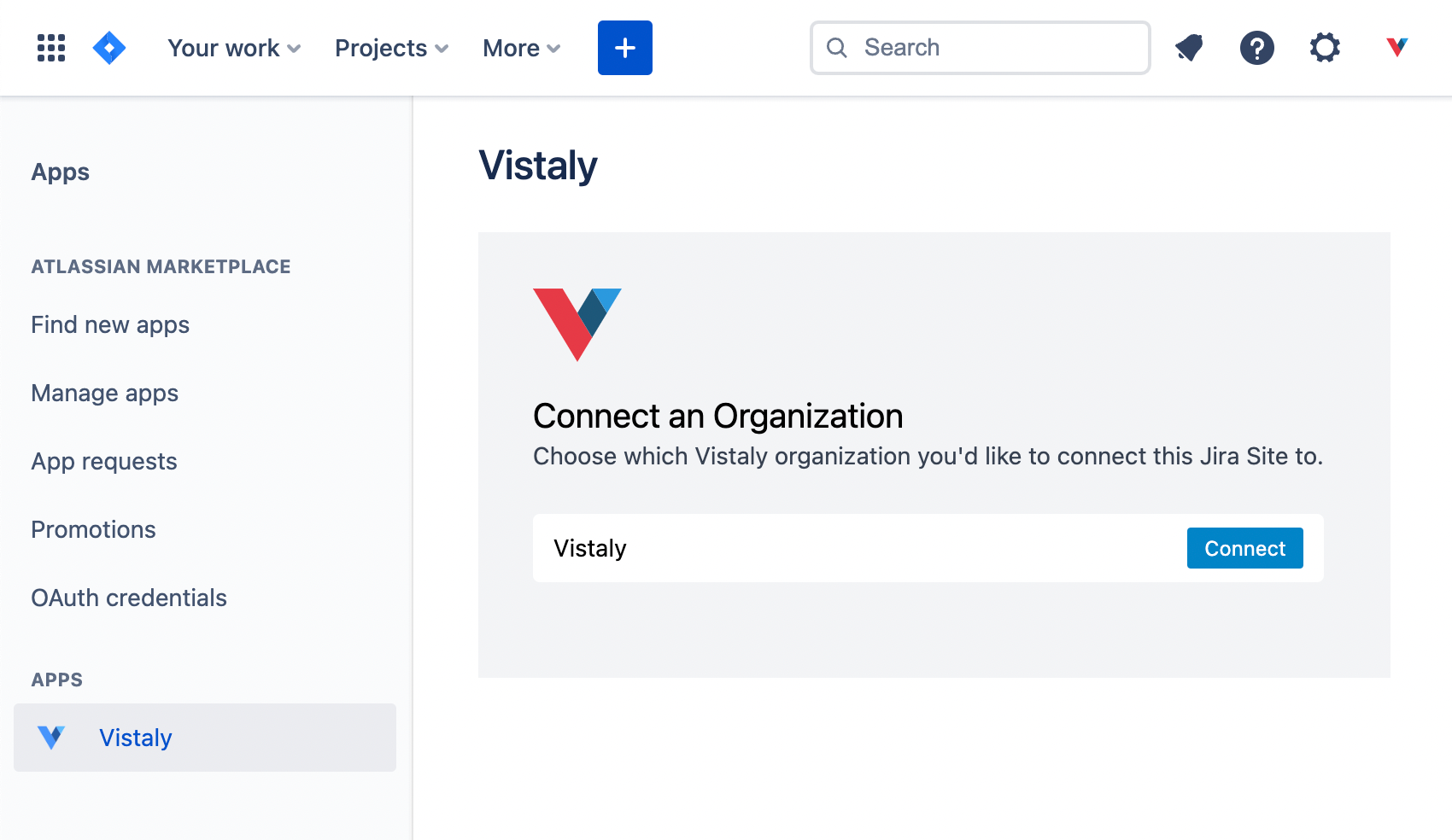1452x840 pixels.
Task: Click the ATLASSIAN MARKETPLACE section label
Action: point(161,266)
